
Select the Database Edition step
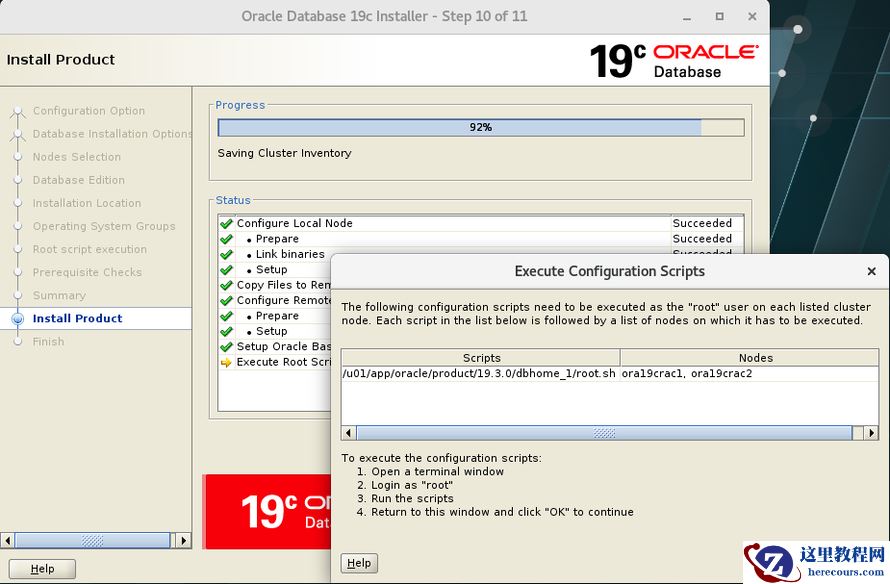pos(78,180)
